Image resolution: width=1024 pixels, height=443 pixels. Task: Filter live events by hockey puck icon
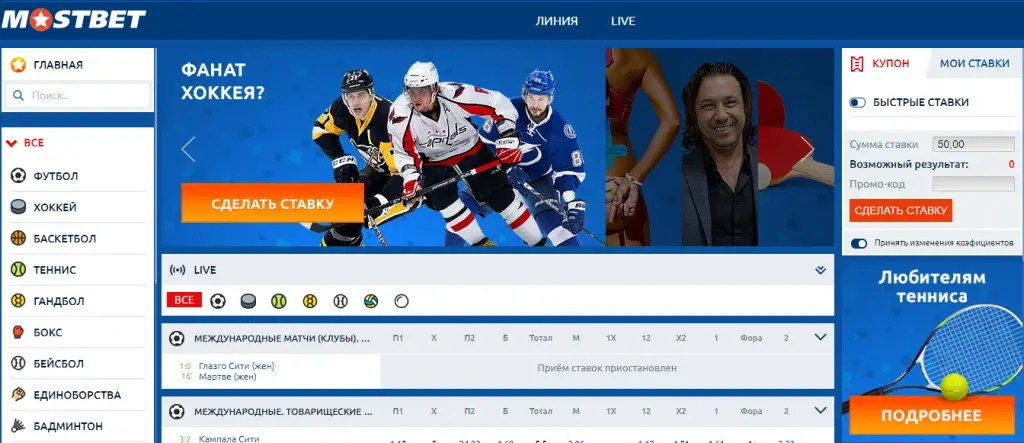point(248,300)
